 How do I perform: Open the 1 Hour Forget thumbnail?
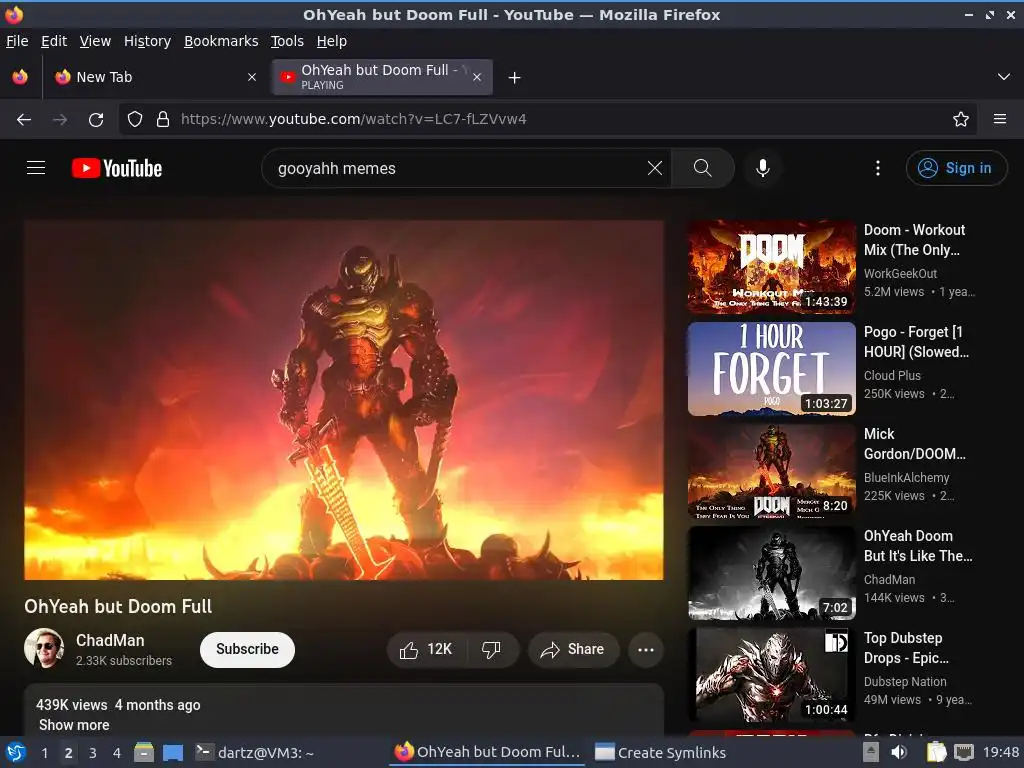771,369
